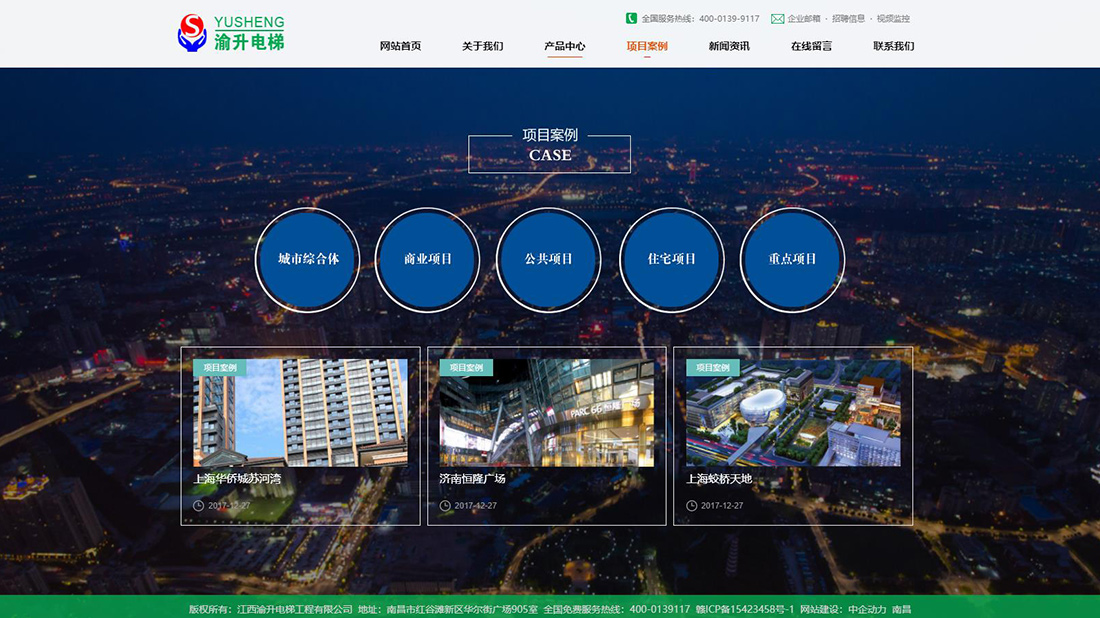Select the 城市综合体 category circle
This screenshot has height=618, width=1100.
point(307,259)
